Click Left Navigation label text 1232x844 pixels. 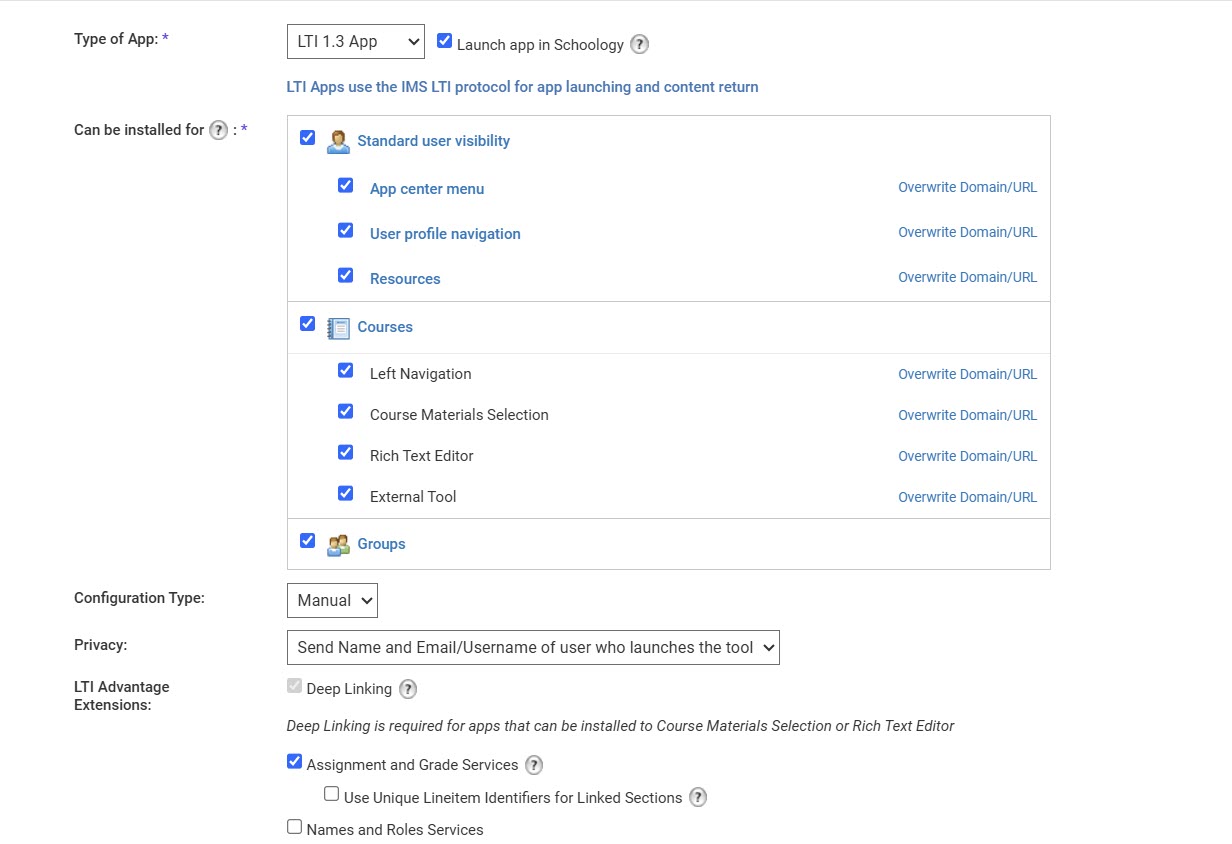click(x=420, y=374)
